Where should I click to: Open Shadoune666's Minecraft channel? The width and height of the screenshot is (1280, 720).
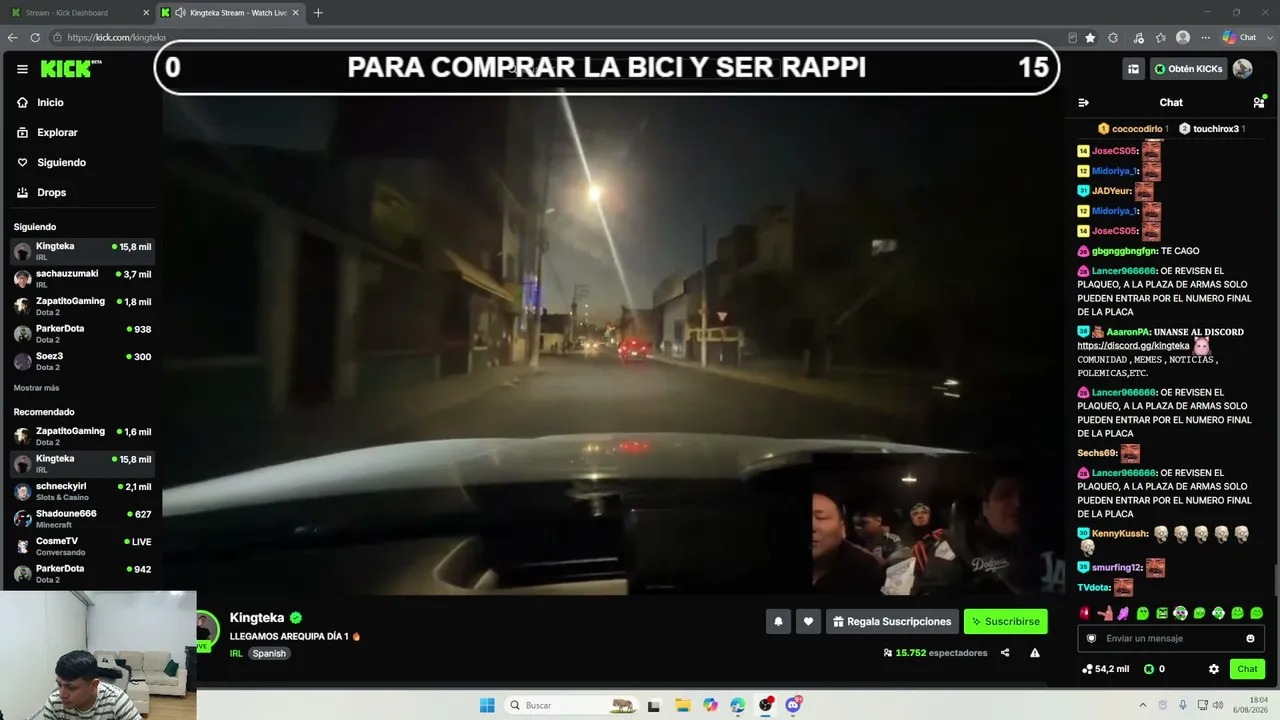[x=82, y=518]
